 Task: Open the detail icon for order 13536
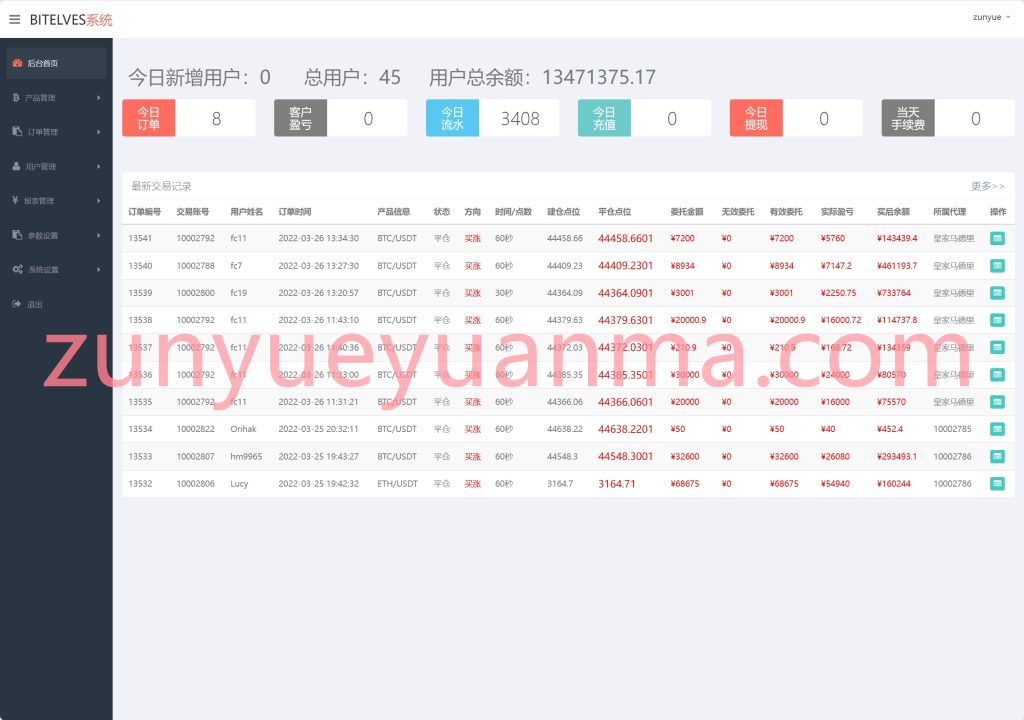(997, 374)
